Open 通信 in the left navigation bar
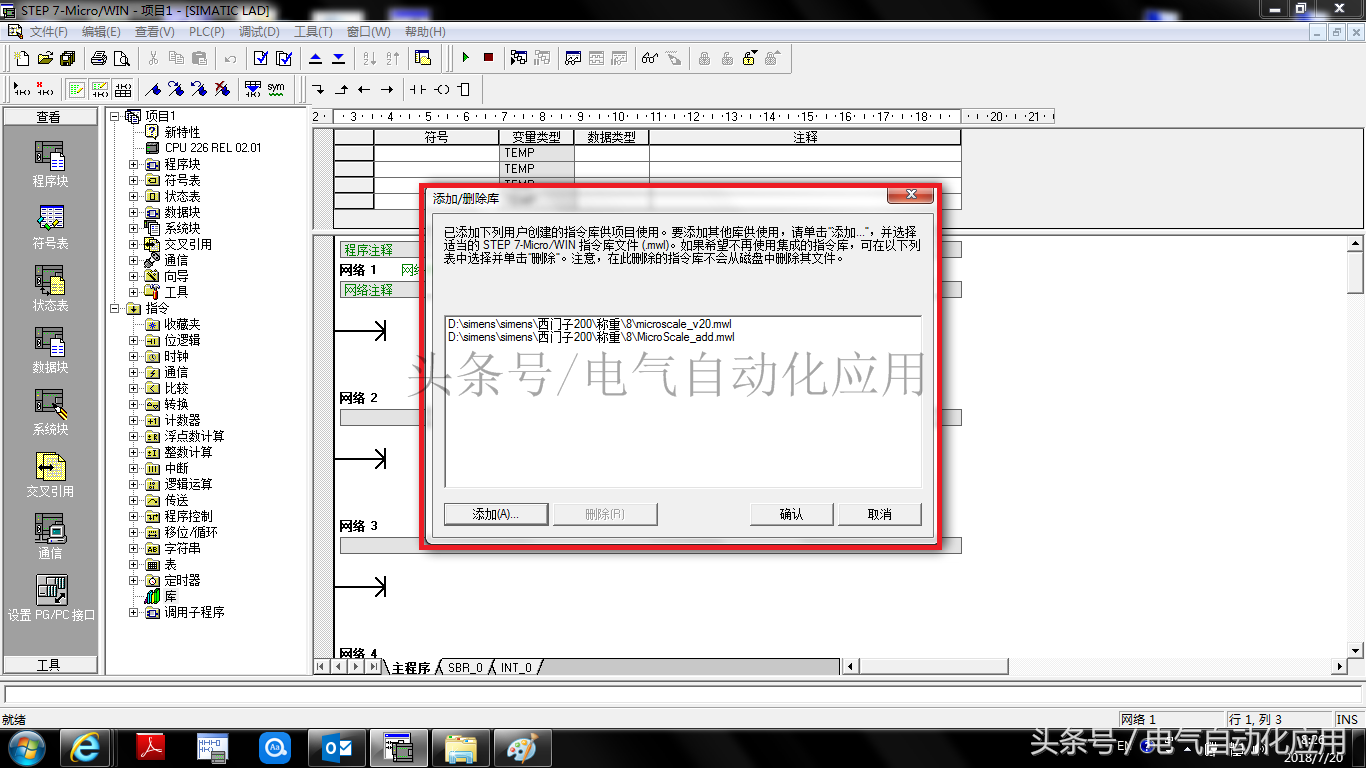This screenshot has height=768, width=1366. tap(50, 537)
